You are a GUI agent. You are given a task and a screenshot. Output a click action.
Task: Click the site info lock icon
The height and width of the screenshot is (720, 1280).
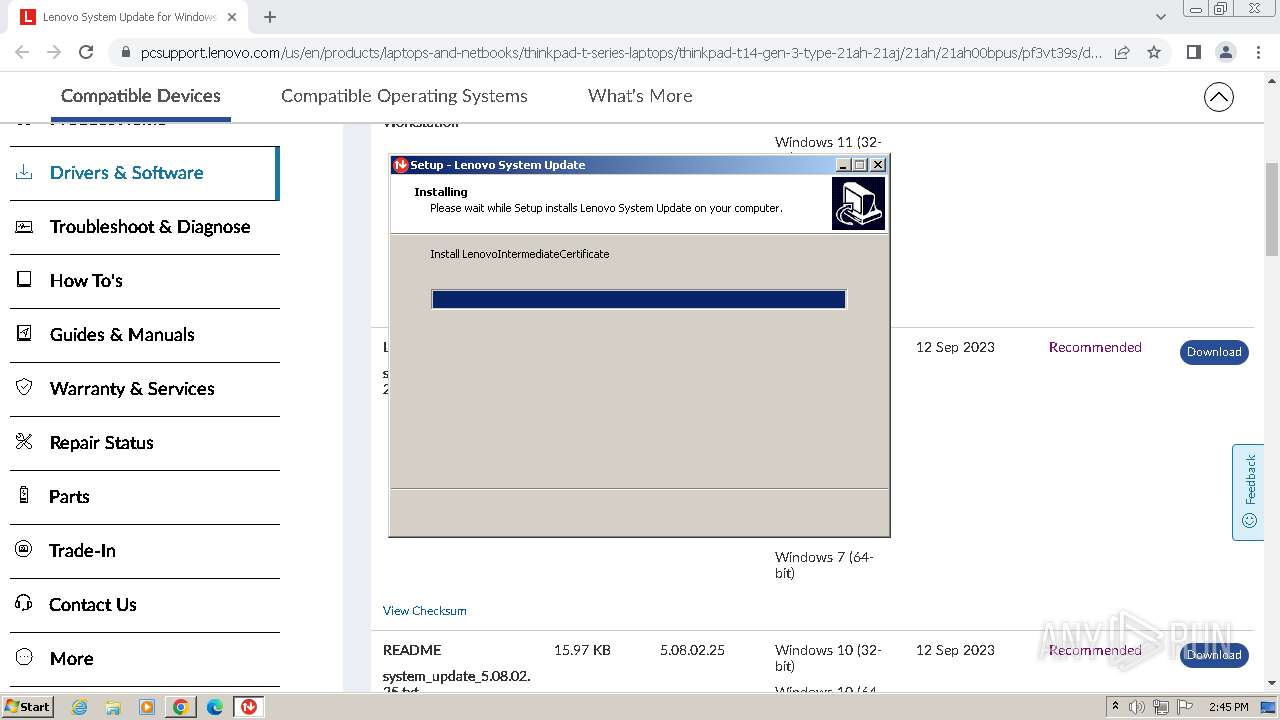(x=125, y=52)
